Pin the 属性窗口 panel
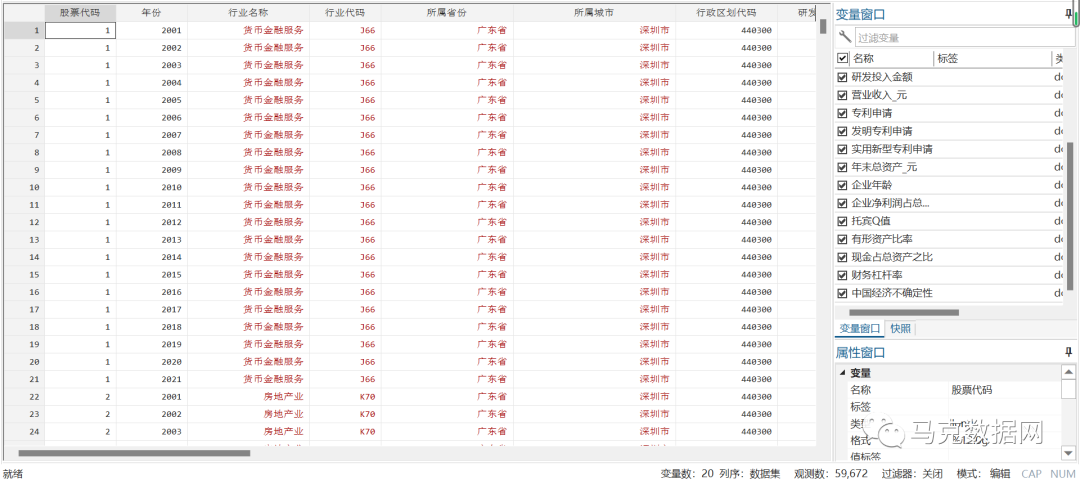Viewport: 1080px width, 480px height. 1068,352
